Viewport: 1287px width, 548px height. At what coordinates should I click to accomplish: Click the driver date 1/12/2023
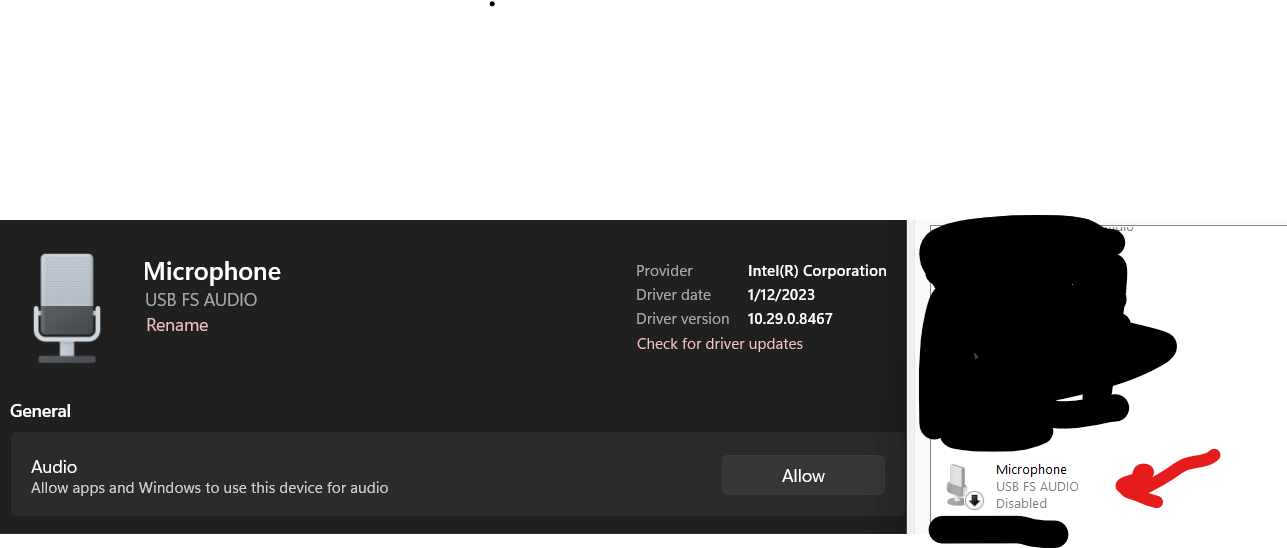[x=781, y=295]
